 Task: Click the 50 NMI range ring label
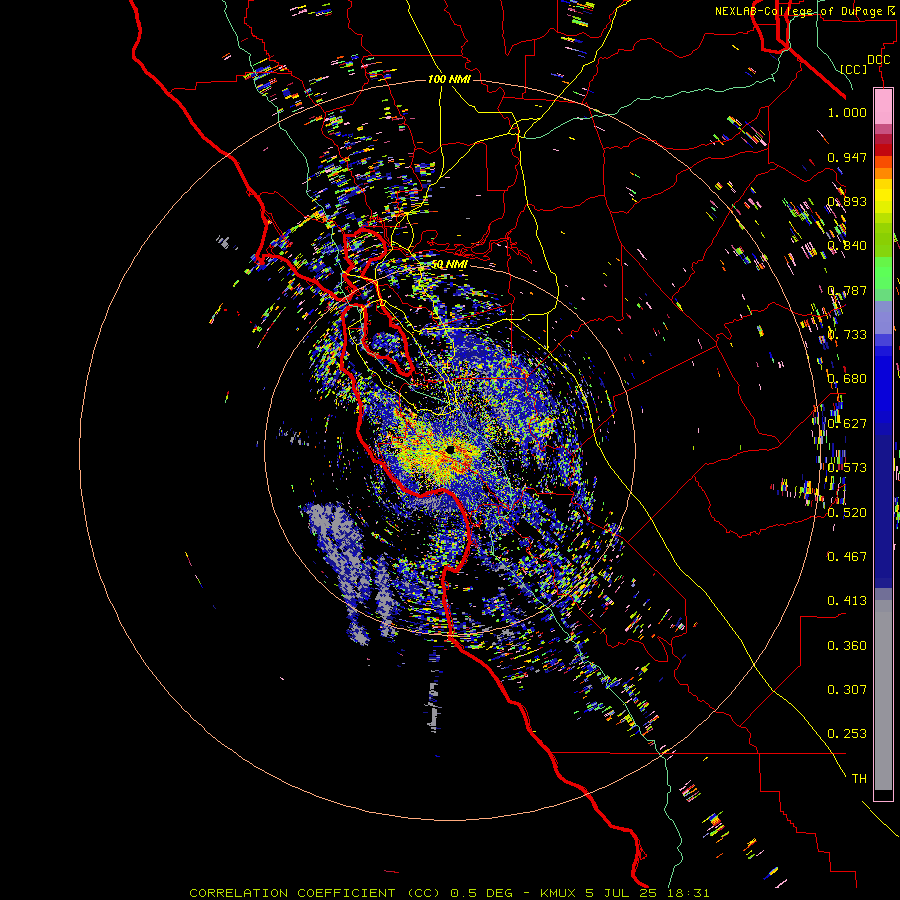coord(449,264)
